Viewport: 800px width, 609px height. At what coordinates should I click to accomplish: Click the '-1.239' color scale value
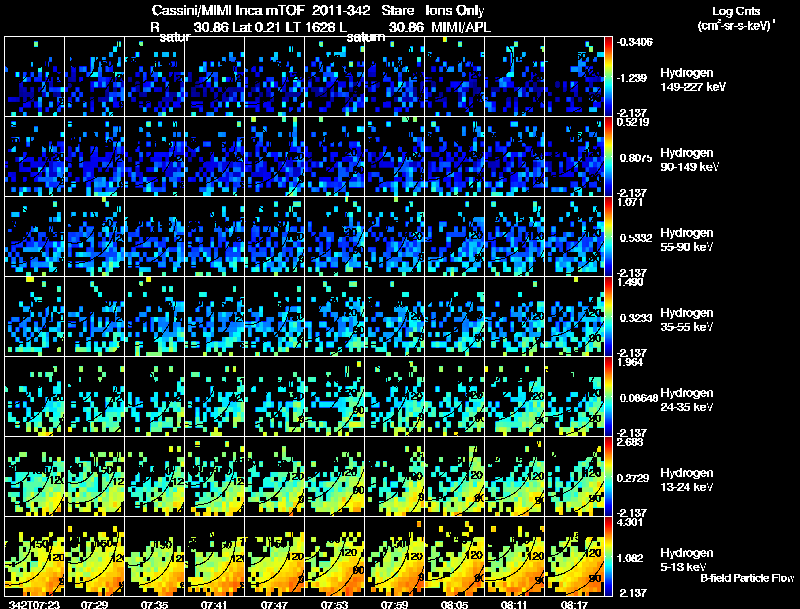click(x=631, y=78)
